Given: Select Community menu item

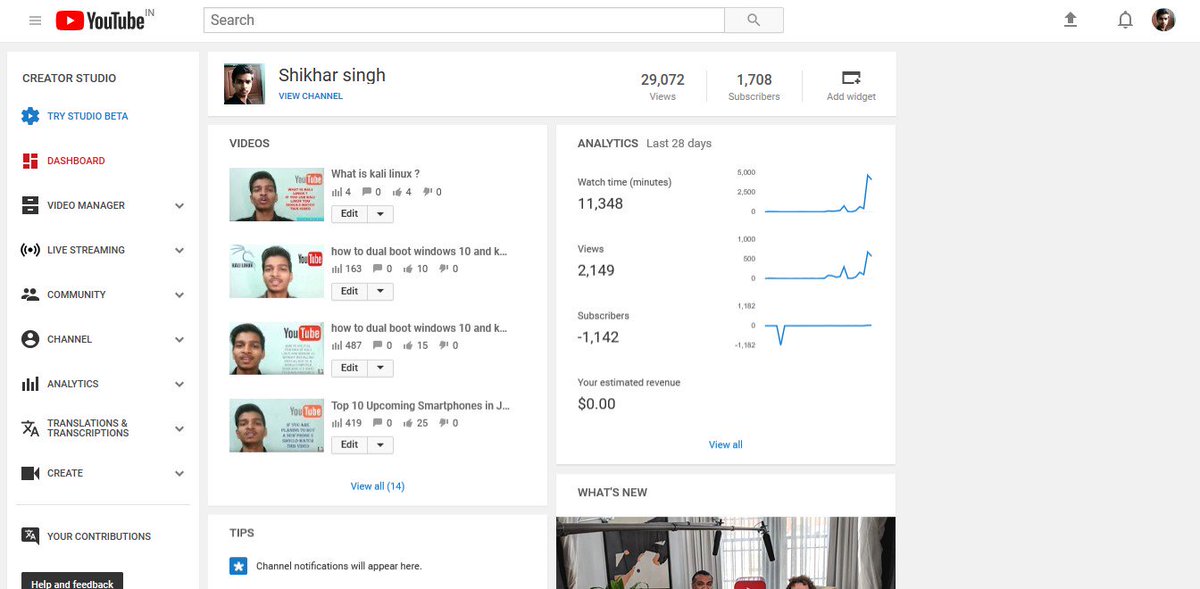Looking at the screenshot, I should (x=76, y=295).
